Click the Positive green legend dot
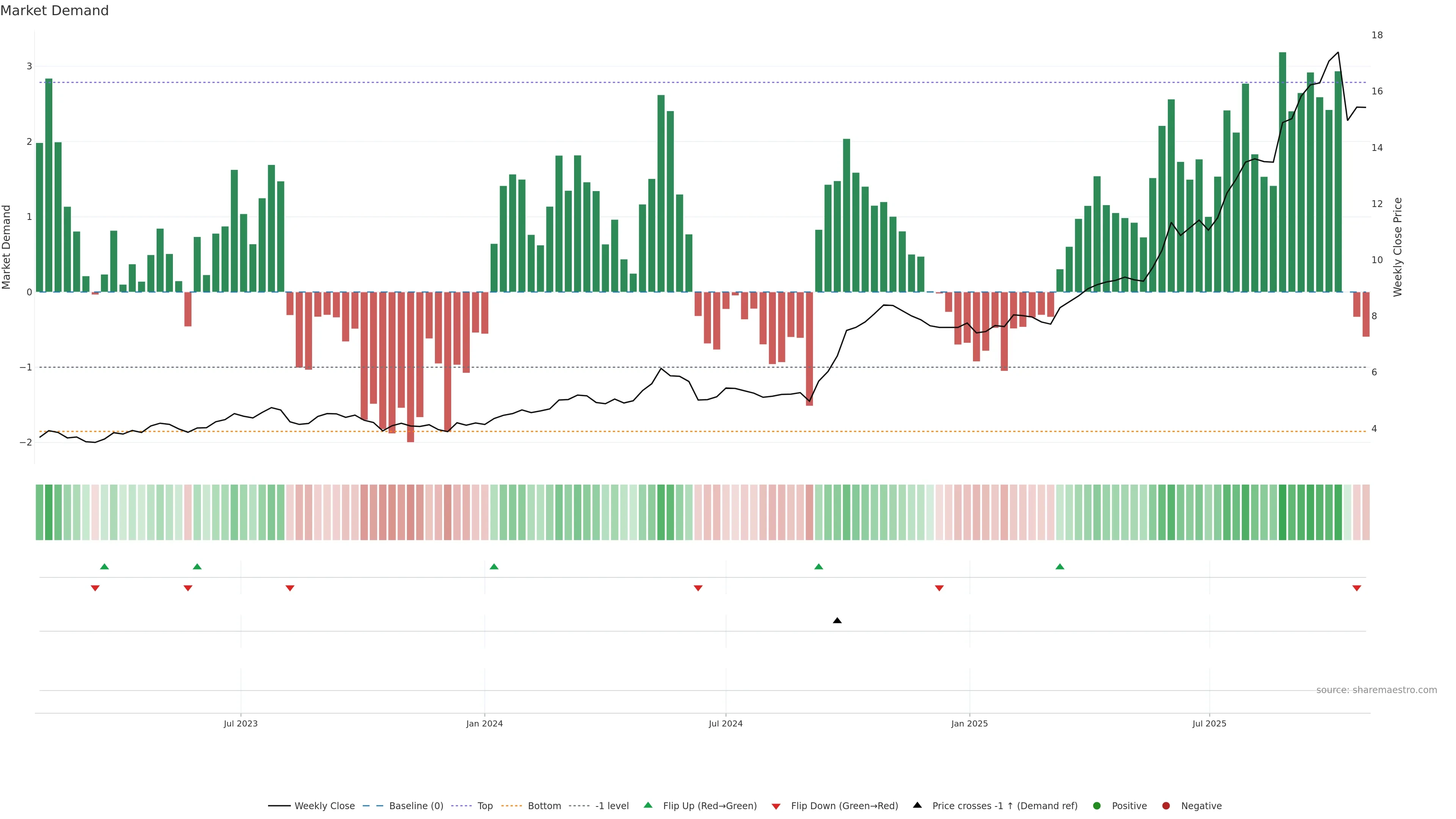 pyautogui.click(x=1097, y=806)
